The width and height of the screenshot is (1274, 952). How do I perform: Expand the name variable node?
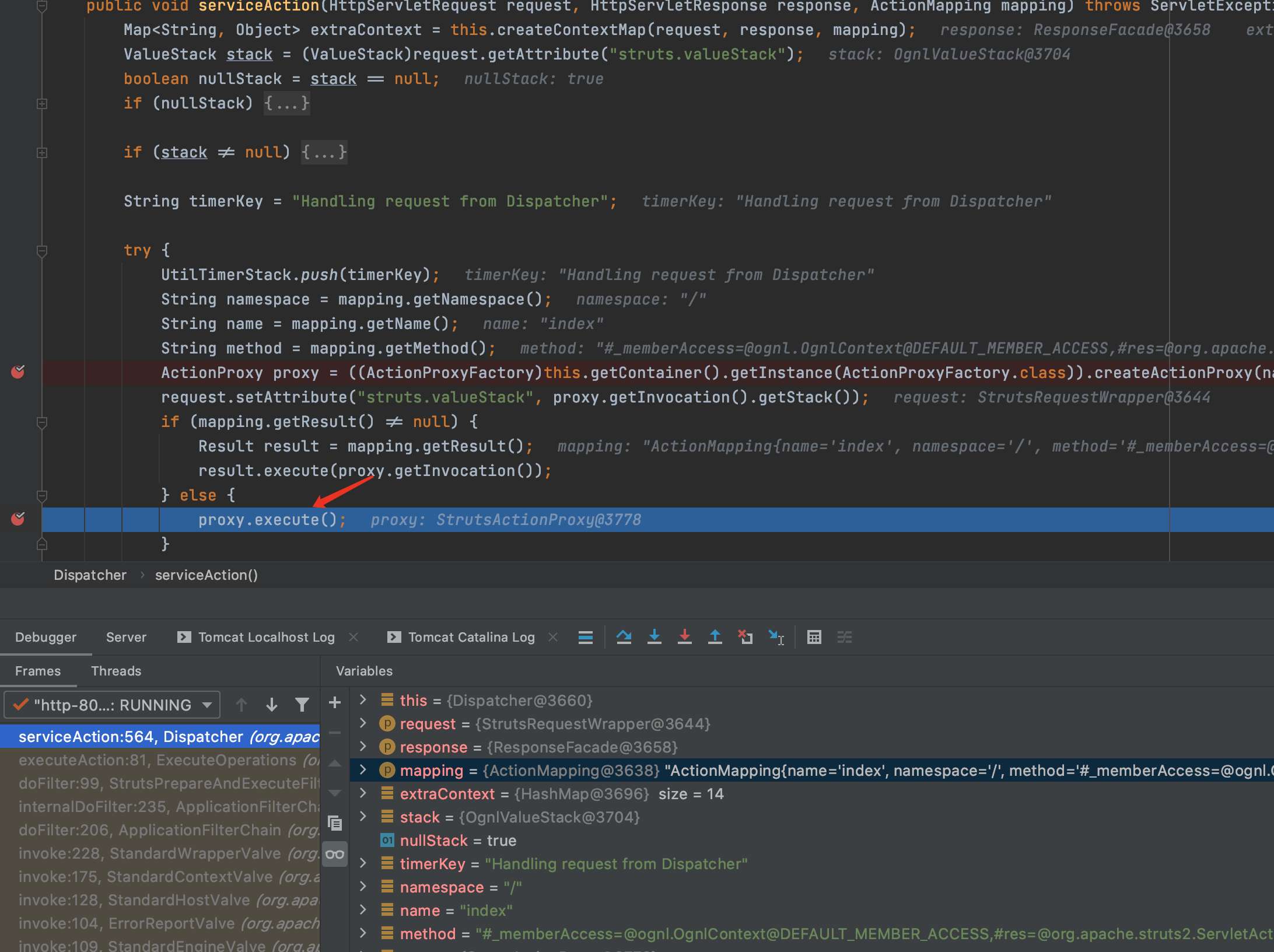(363, 909)
